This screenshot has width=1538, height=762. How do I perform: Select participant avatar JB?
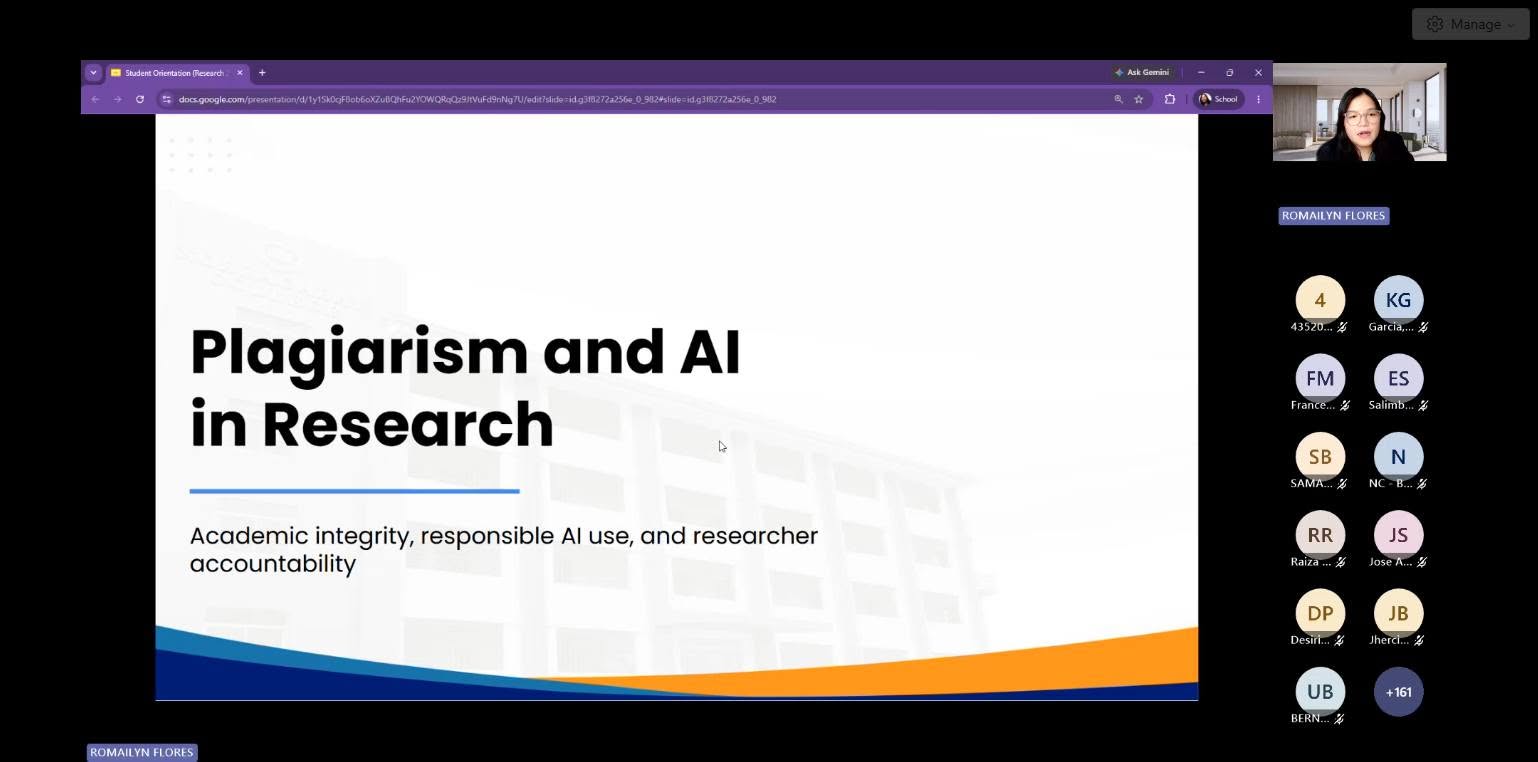click(1398, 613)
